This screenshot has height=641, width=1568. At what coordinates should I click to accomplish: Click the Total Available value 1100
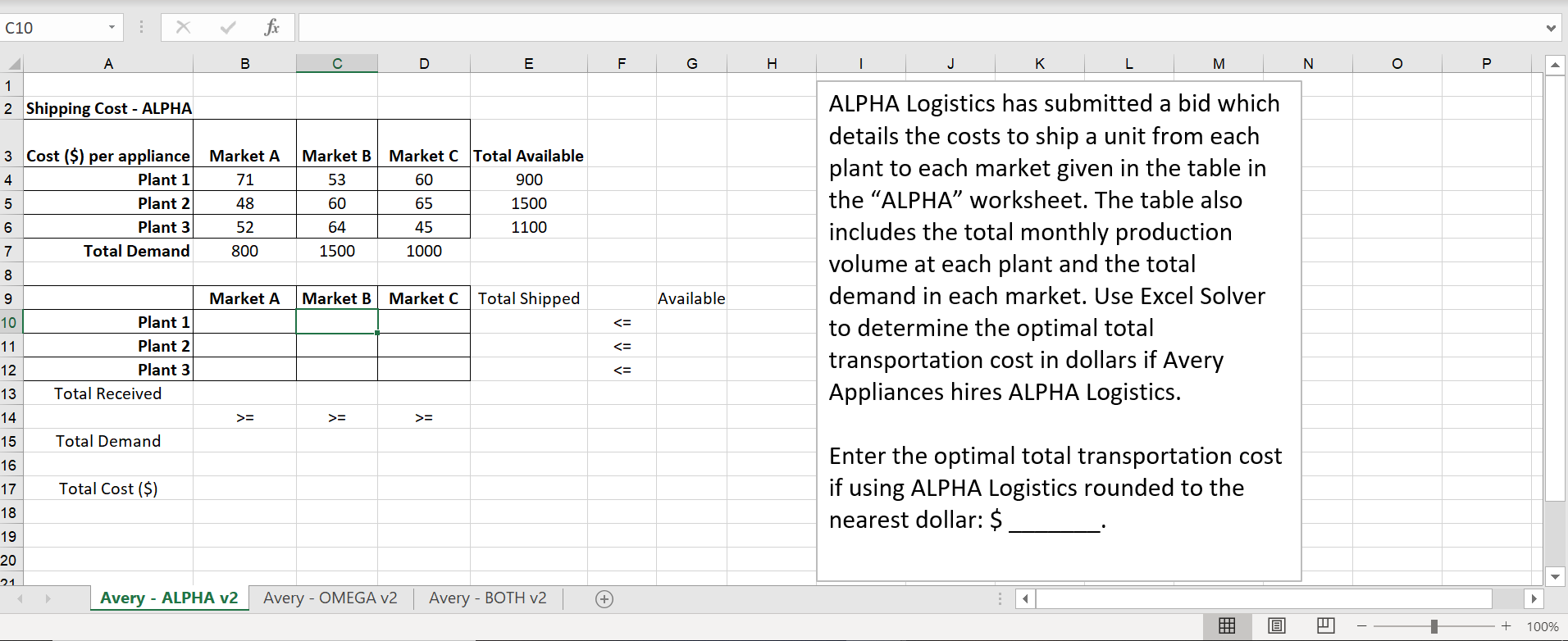[x=529, y=227]
